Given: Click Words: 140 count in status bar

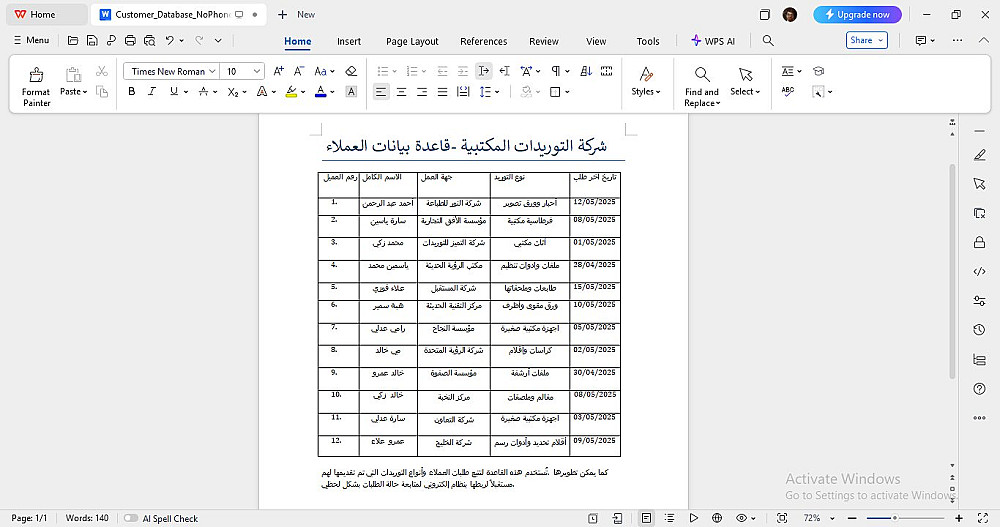Looking at the screenshot, I should [x=87, y=518].
